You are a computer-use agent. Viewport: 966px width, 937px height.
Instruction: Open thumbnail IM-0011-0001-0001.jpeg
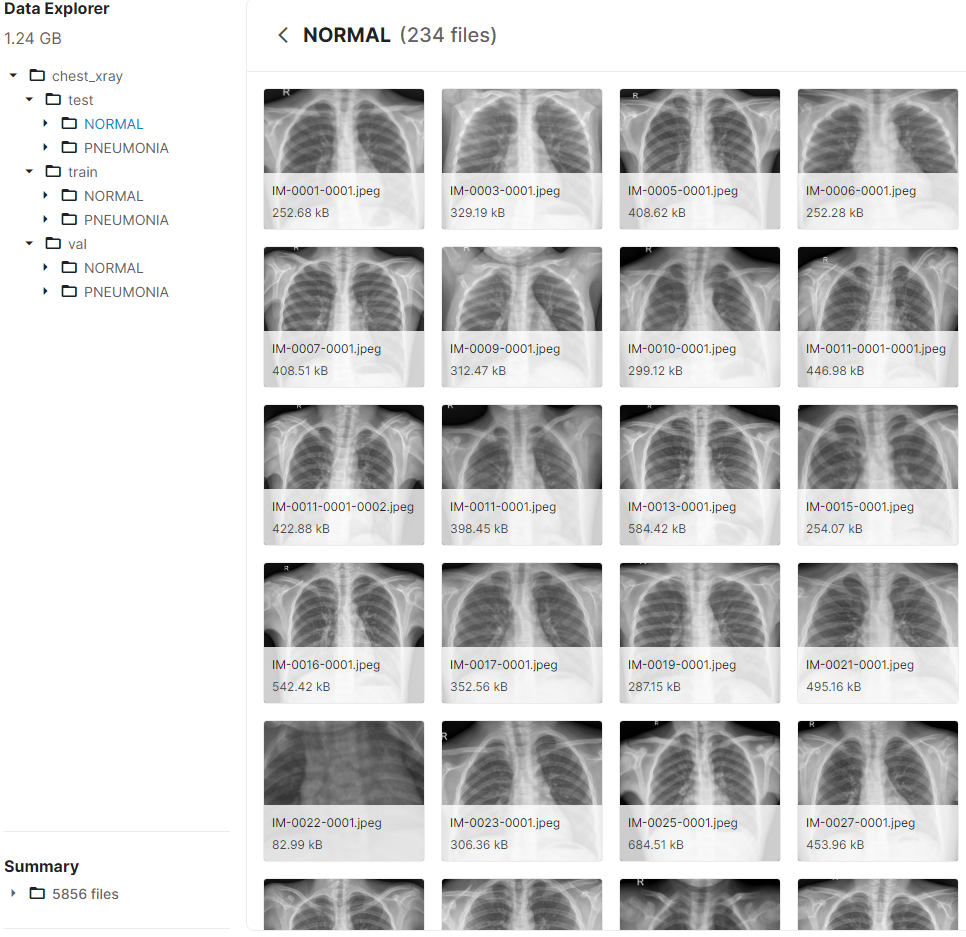[x=878, y=317]
